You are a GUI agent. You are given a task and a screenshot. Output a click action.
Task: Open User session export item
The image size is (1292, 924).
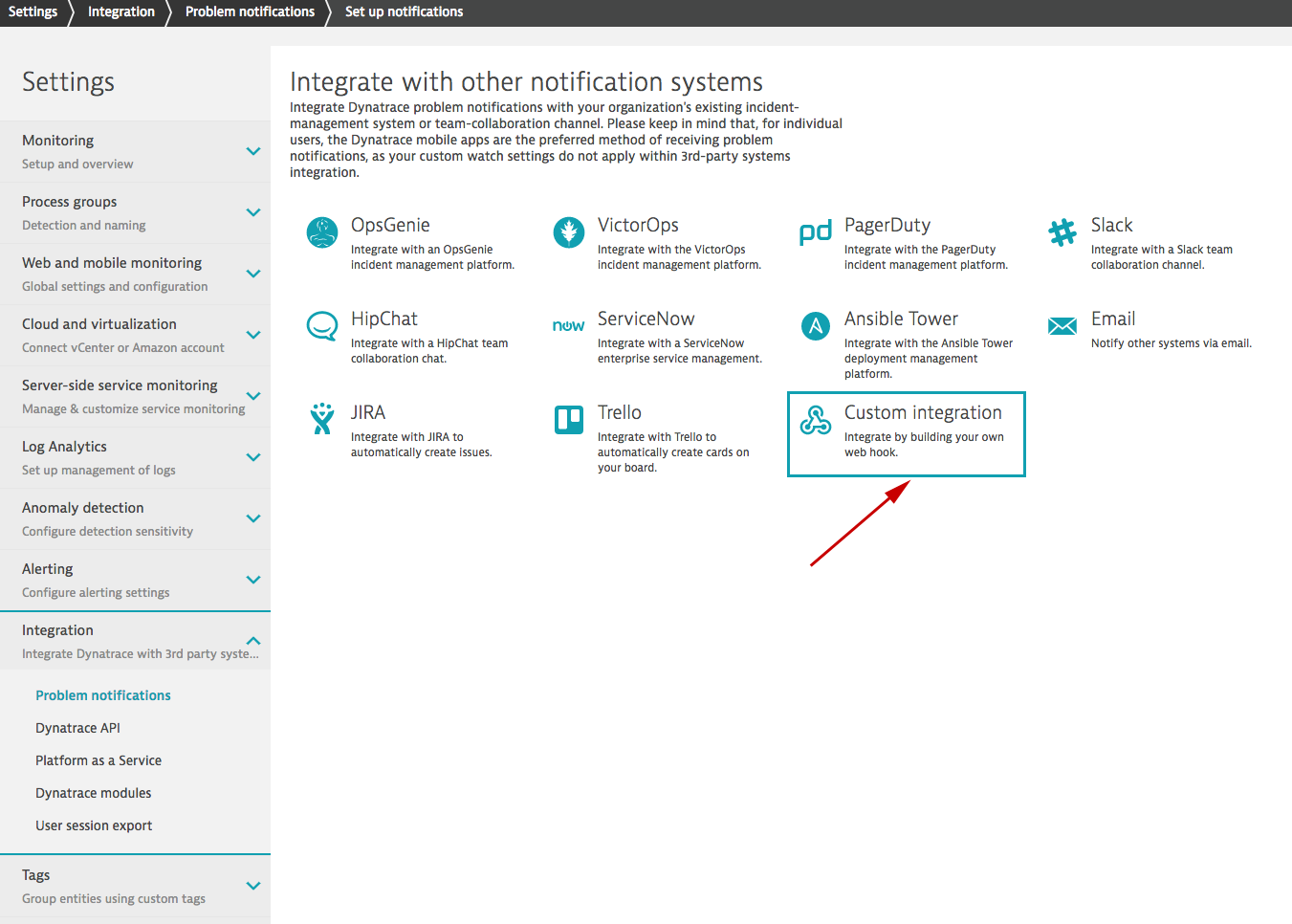tap(94, 825)
